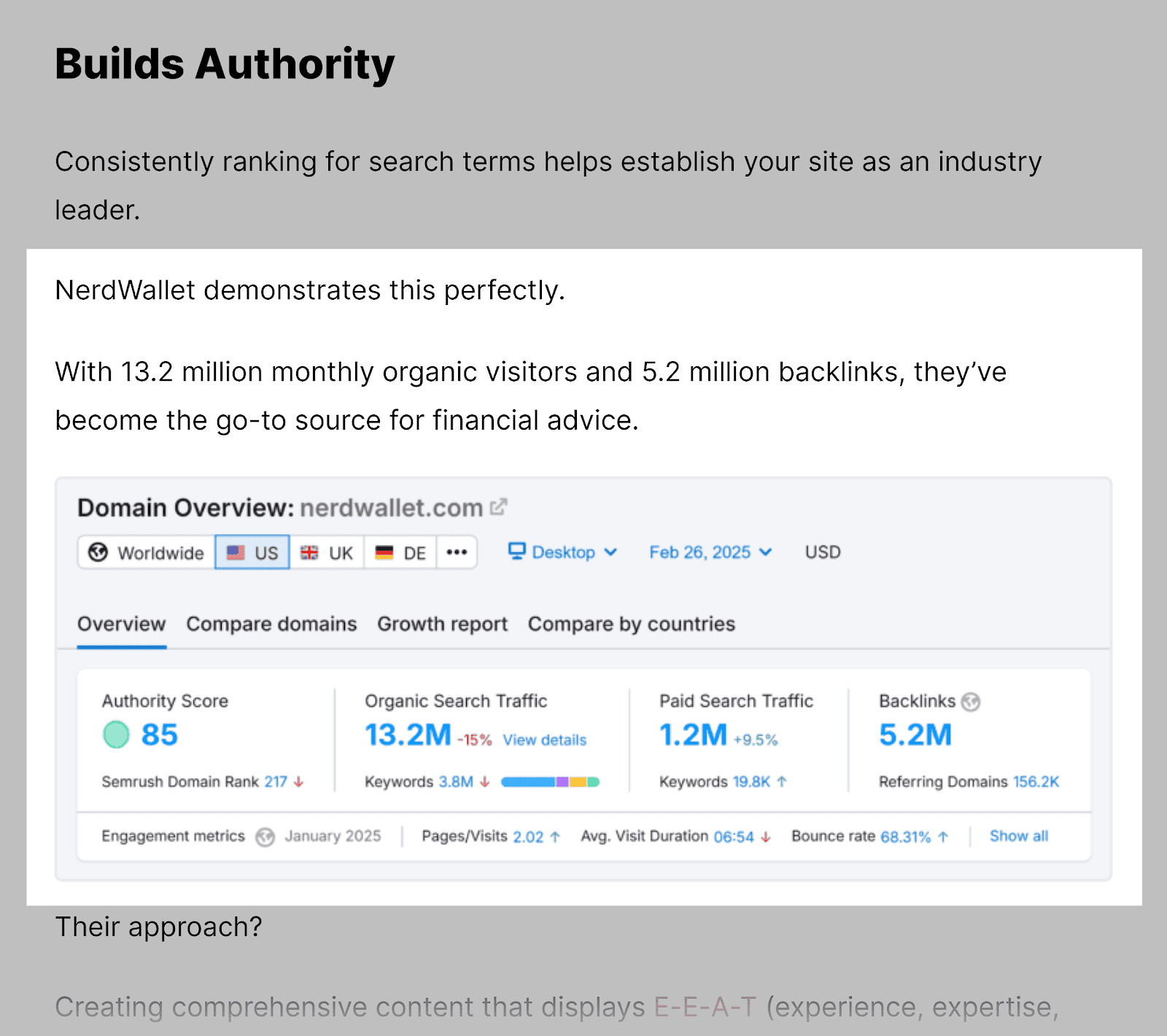Keep the US region selected
1167x1036 pixels.
252,552
